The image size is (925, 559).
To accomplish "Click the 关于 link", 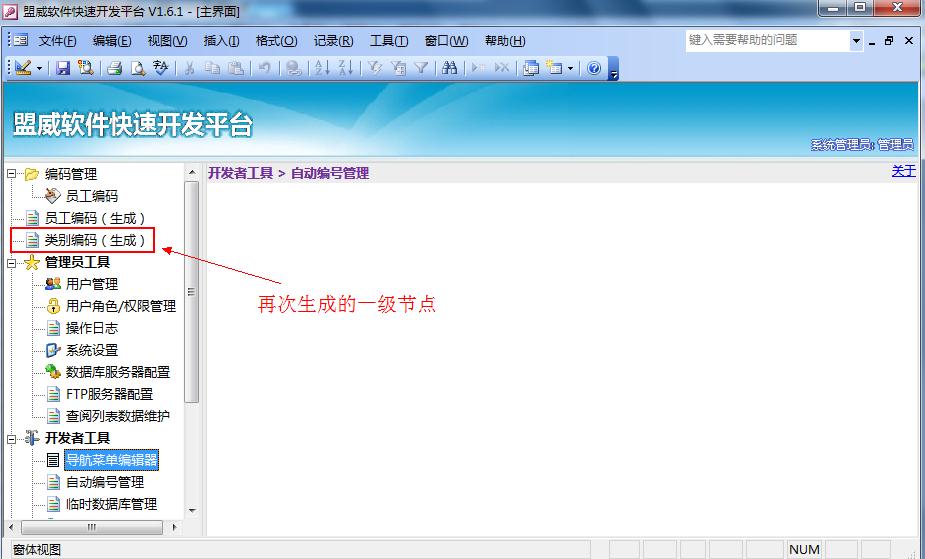I will click(903, 171).
